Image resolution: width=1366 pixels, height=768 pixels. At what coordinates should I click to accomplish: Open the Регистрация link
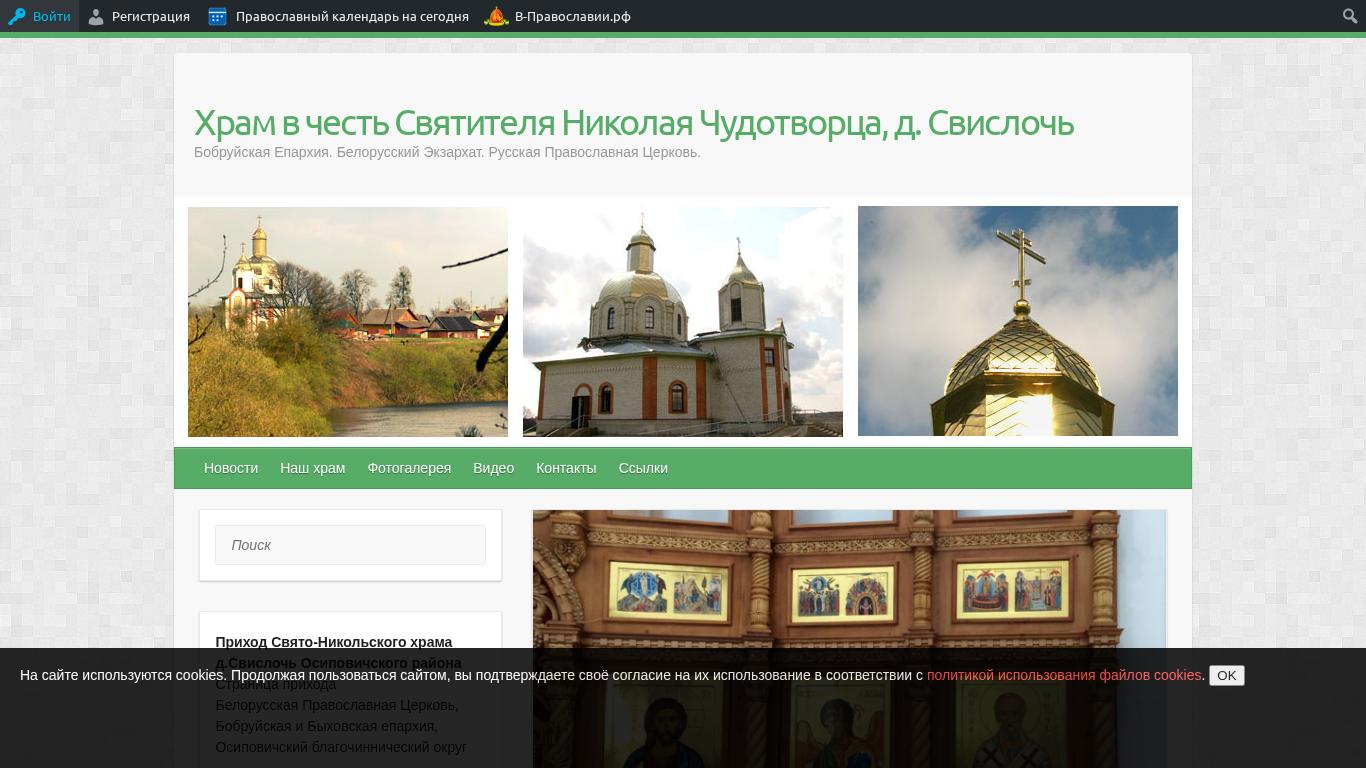tap(150, 16)
